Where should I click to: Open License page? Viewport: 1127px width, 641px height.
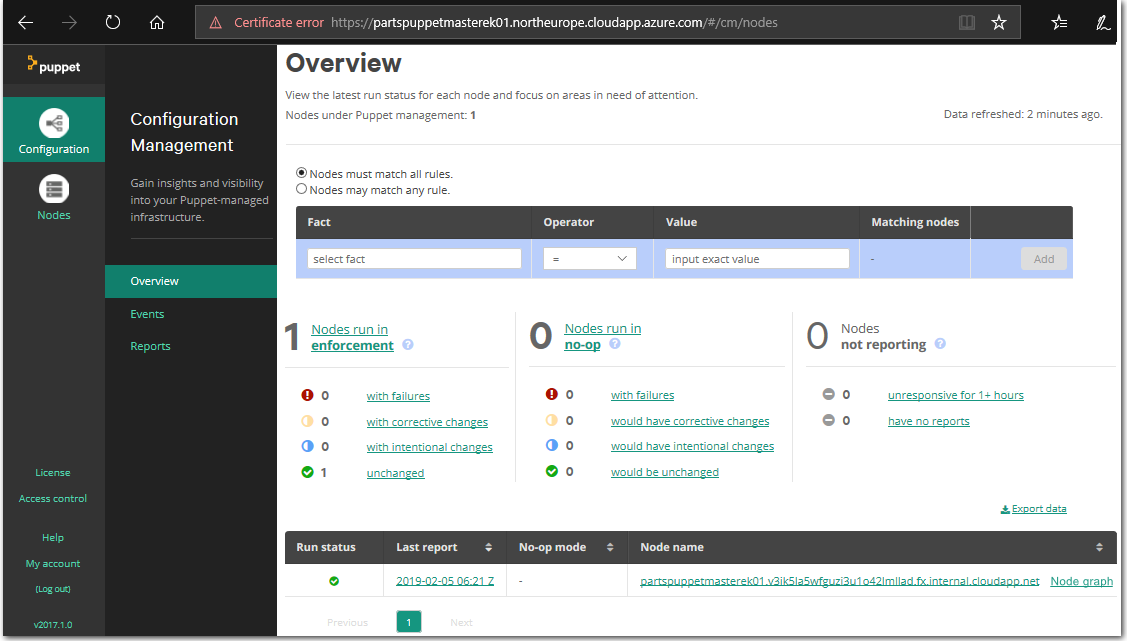(x=53, y=473)
